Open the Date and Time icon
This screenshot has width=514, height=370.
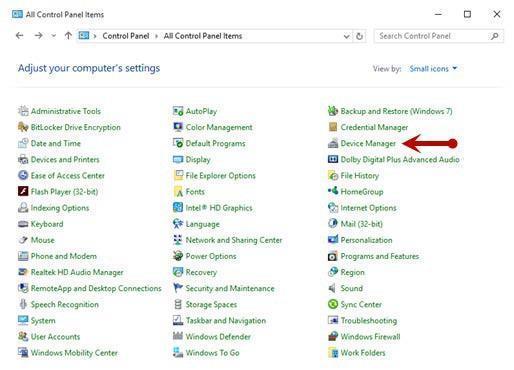coord(23,143)
